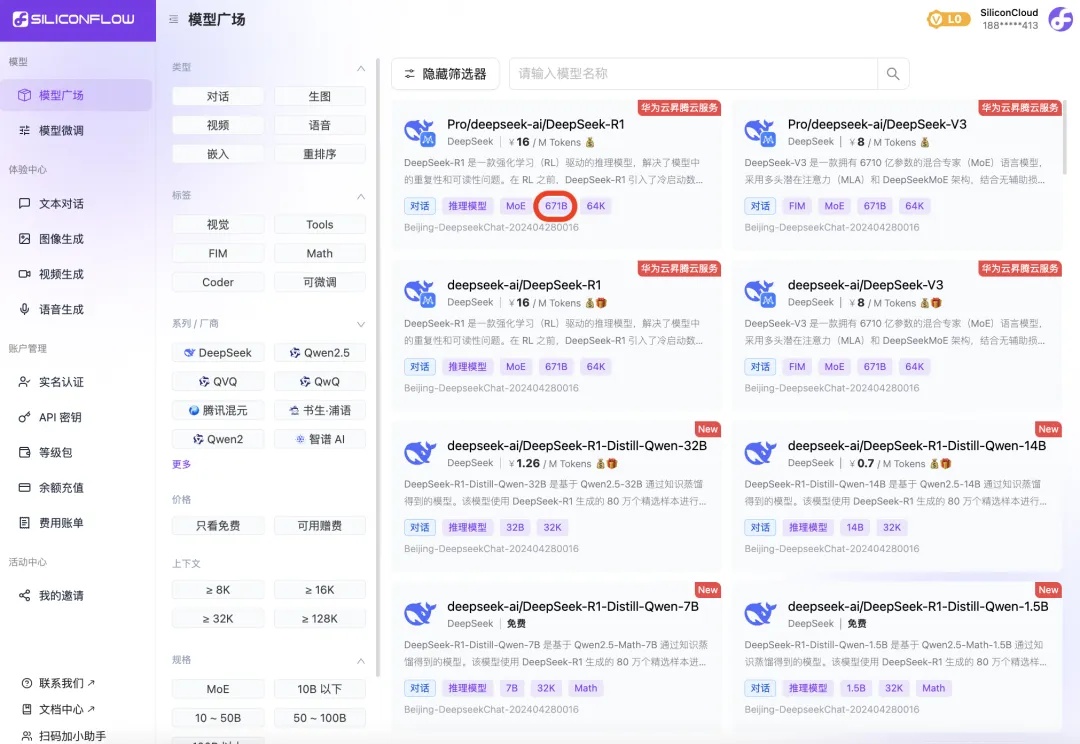Filter by 腾讯混元 vendor

(218, 411)
